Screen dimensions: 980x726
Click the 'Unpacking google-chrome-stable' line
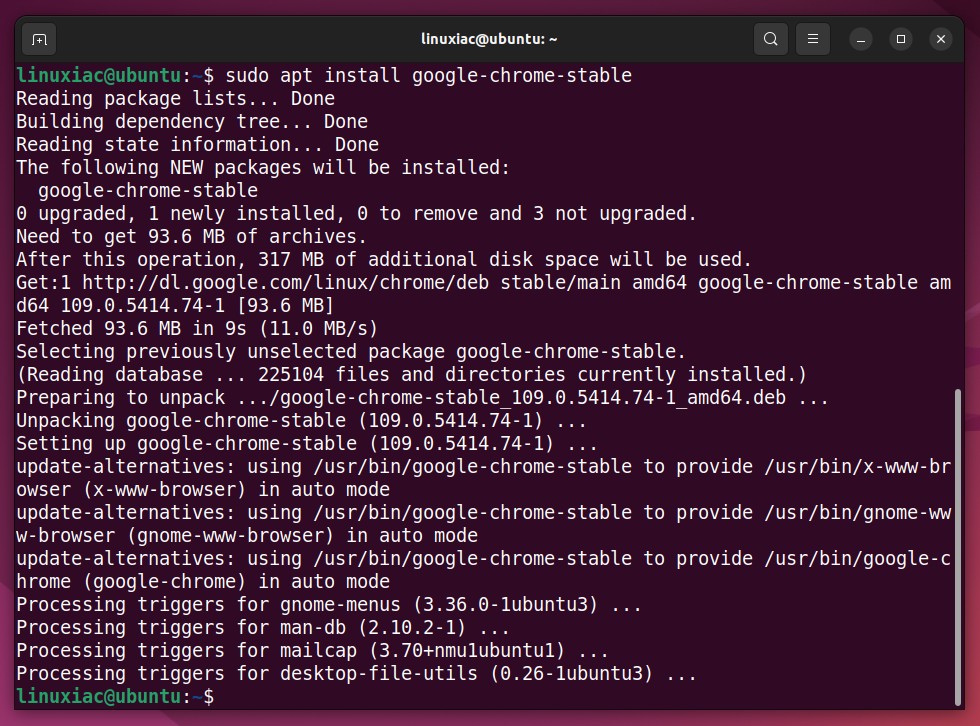coord(301,420)
